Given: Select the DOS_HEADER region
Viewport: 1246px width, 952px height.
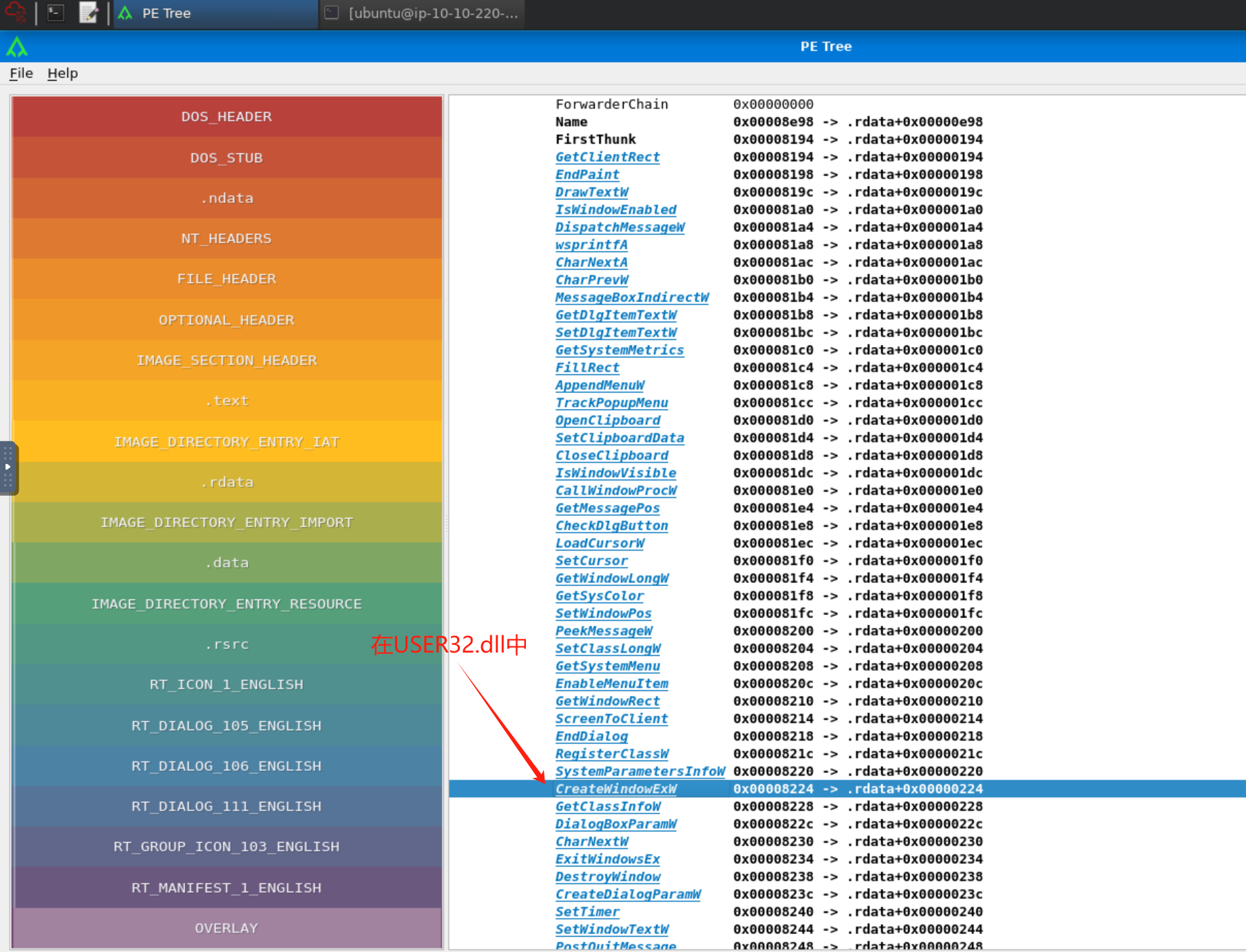Looking at the screenshot, I should click(x=226, y=116).
